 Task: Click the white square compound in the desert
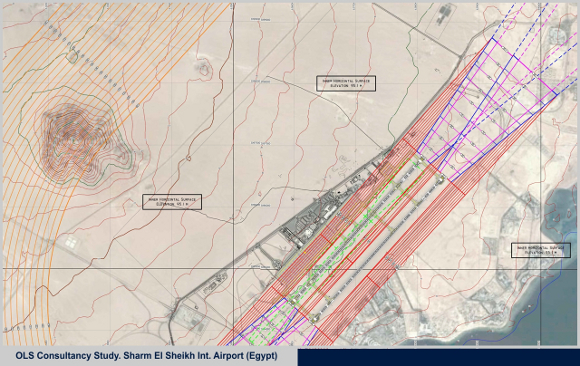coord(70,242)
